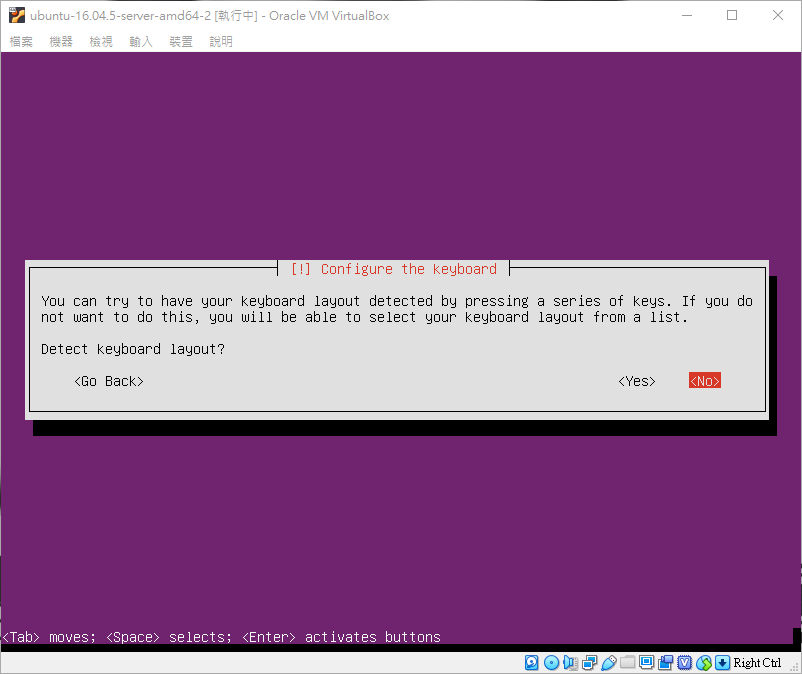
Task: Close the VirtualBox VM window
Action: [777, 15]
